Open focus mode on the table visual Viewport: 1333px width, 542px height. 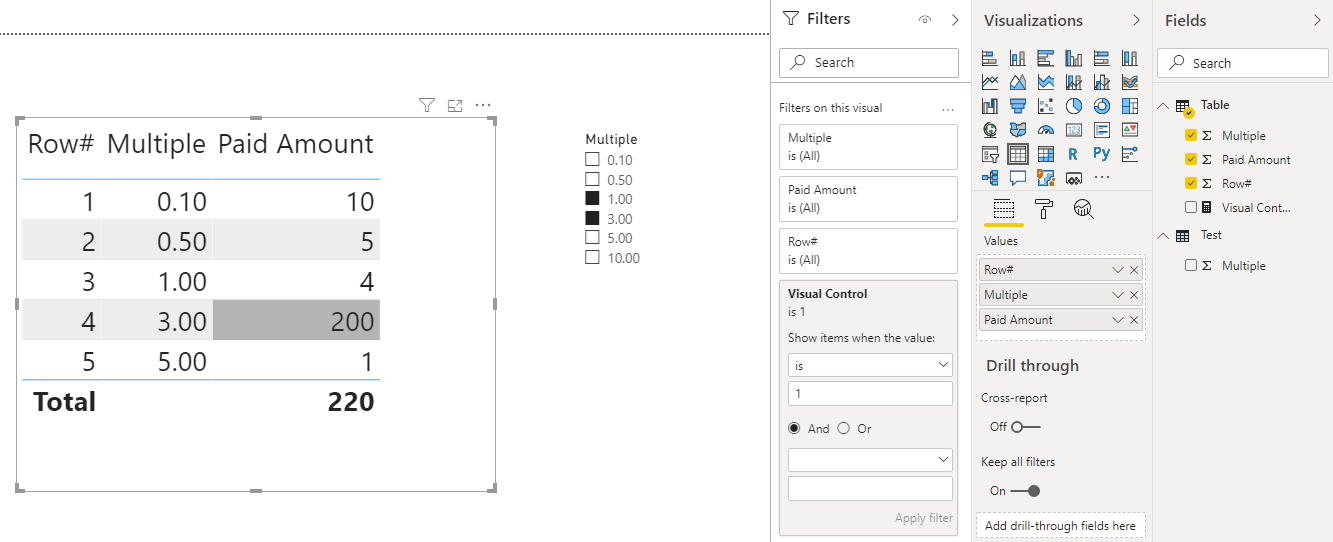(455, 105)
